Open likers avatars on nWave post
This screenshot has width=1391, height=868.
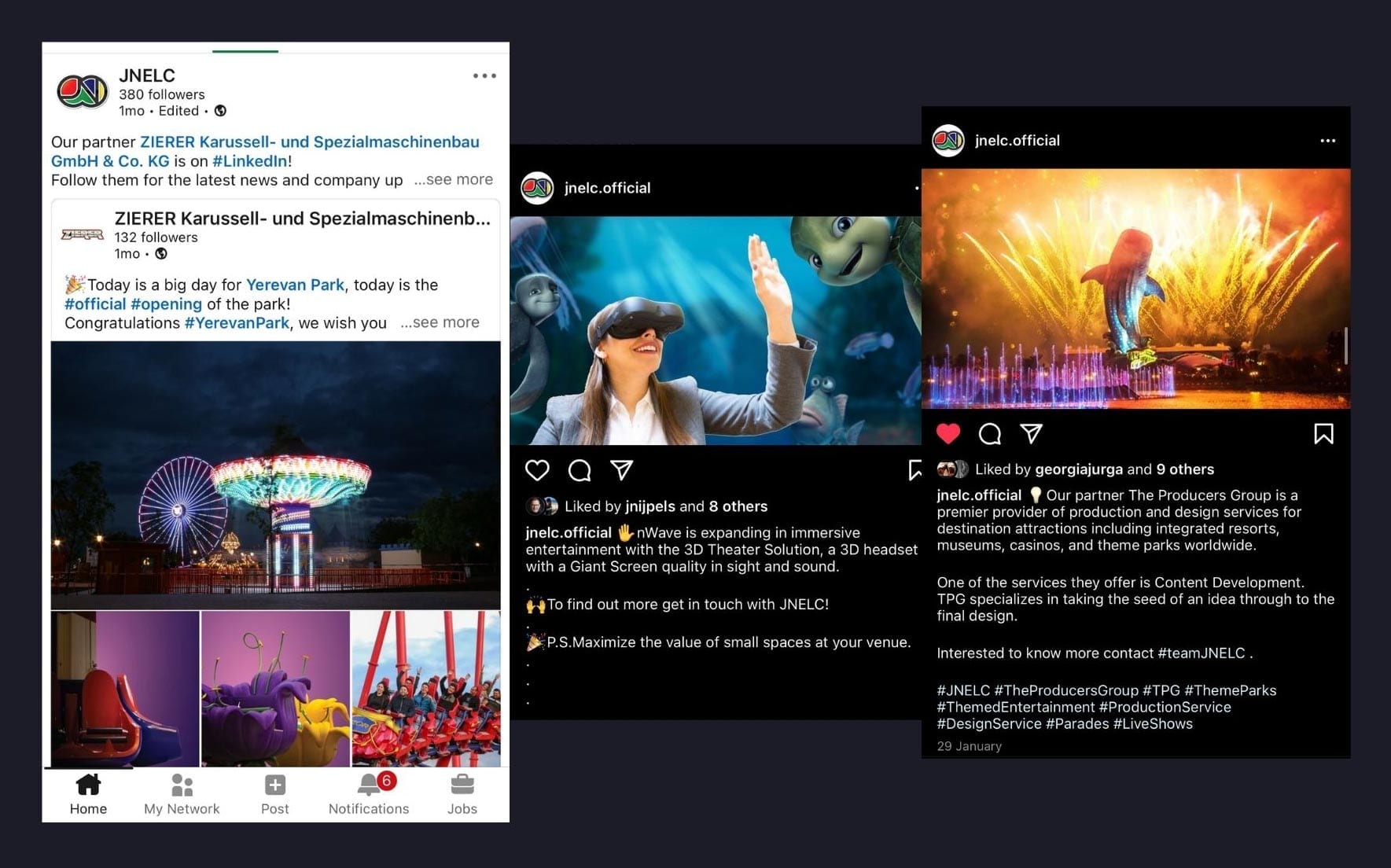542,506
